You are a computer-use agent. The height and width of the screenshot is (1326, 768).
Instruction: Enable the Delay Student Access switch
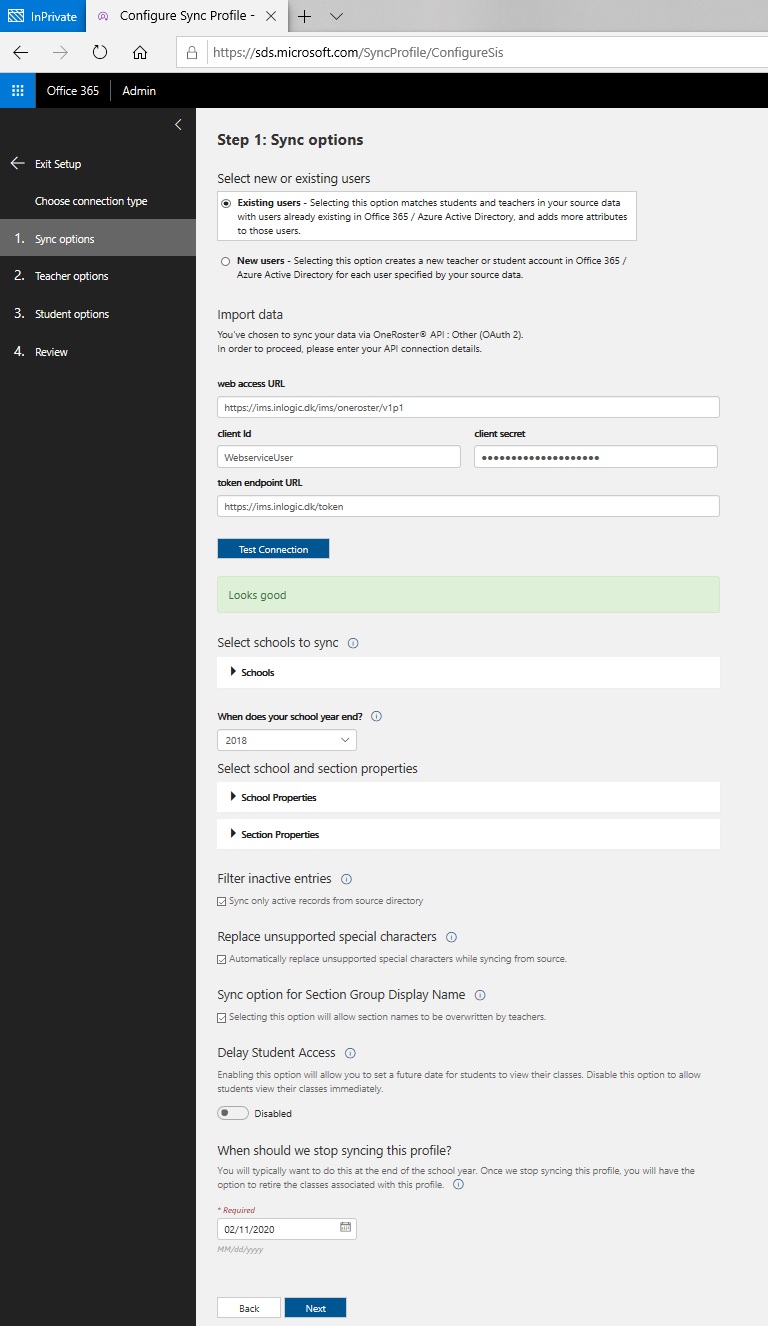point(233,1113)
